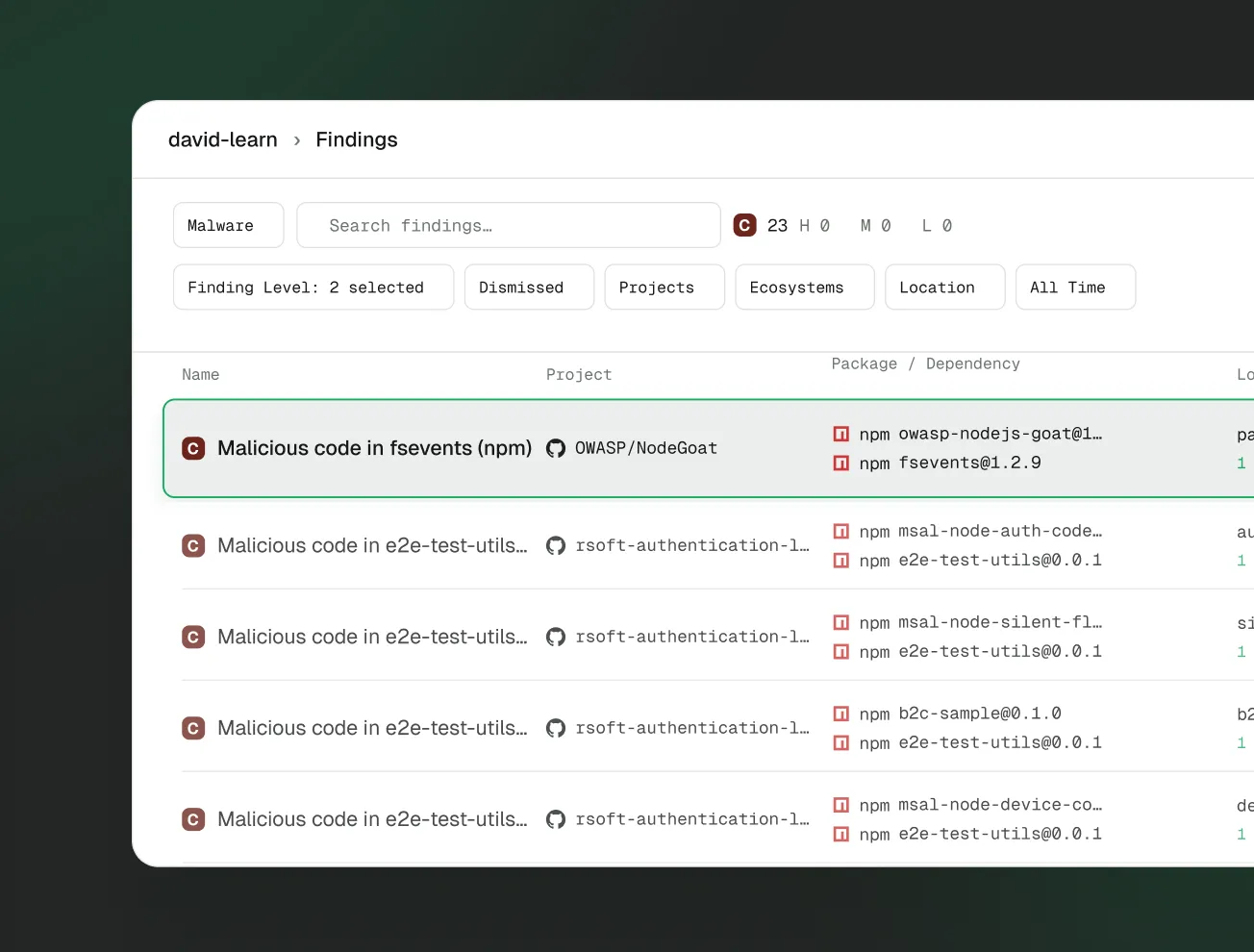Screen dimensions: 1254x952
Task: Click the Findings breadcrumb
Action: click(357, 139)
